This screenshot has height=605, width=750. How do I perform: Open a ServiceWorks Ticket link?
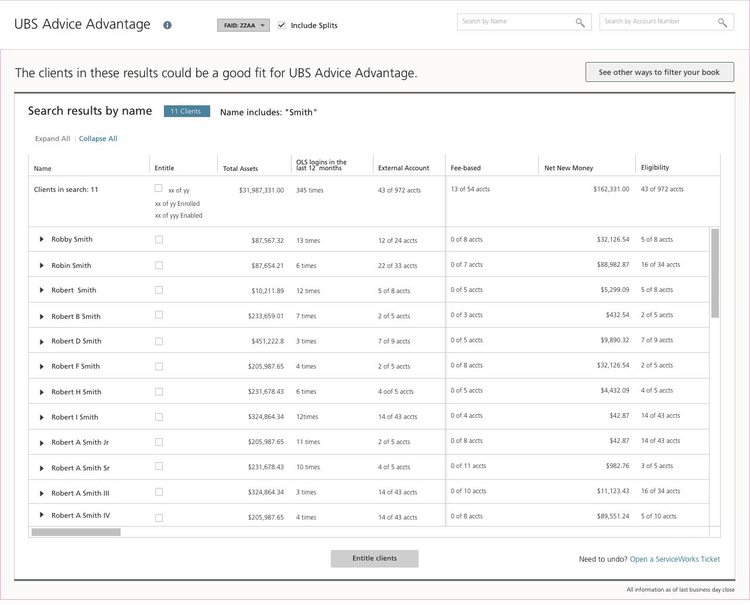tap(674, 559)
